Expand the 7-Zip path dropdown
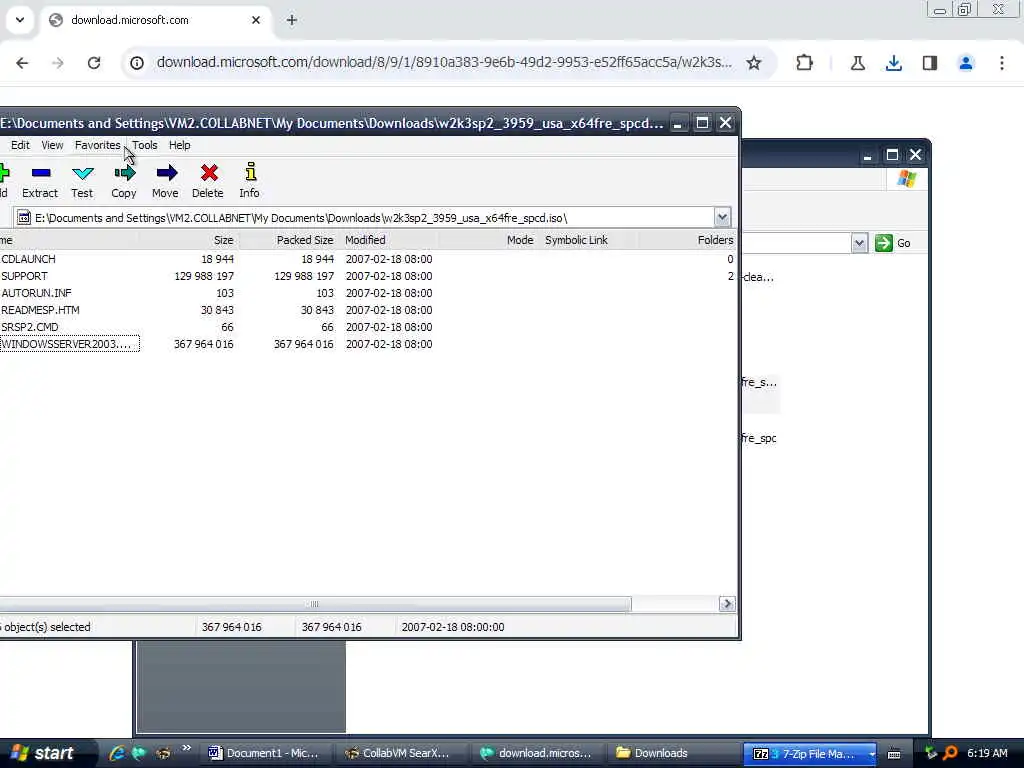 (x=722, y=217)
